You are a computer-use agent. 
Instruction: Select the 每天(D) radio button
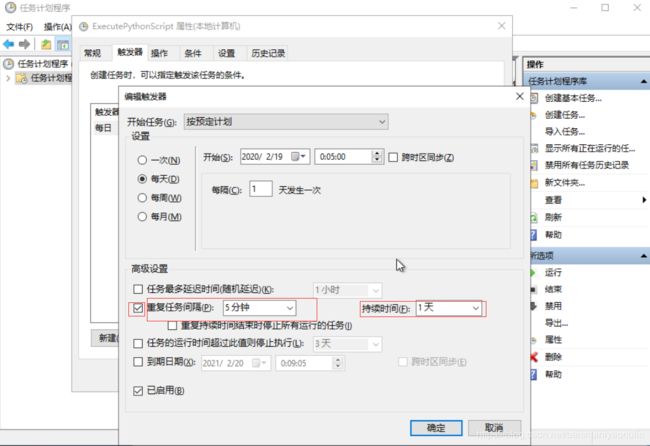click(142, 179)
